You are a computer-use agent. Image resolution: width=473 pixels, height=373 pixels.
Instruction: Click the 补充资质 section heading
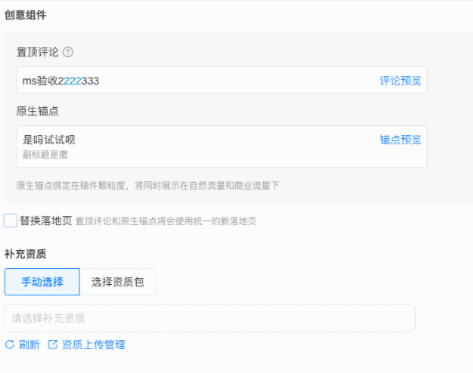pos(25,254)
